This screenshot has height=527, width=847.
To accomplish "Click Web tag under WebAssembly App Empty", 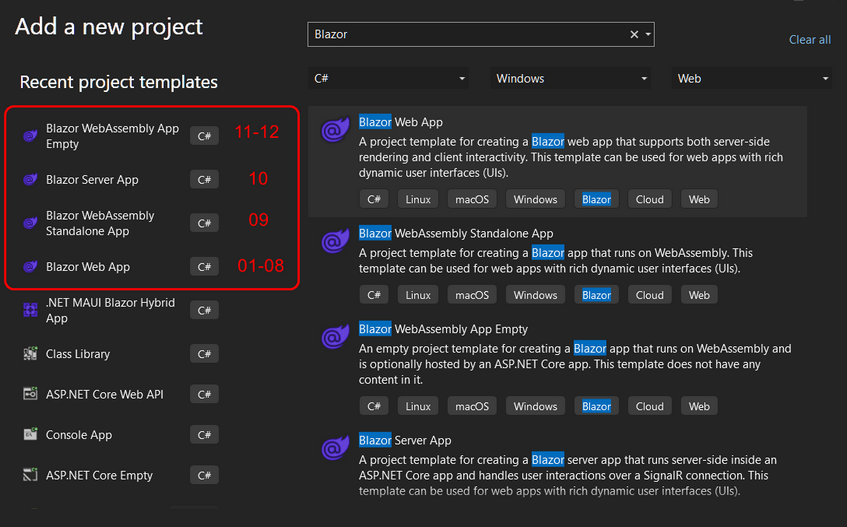I will (699, 406).
